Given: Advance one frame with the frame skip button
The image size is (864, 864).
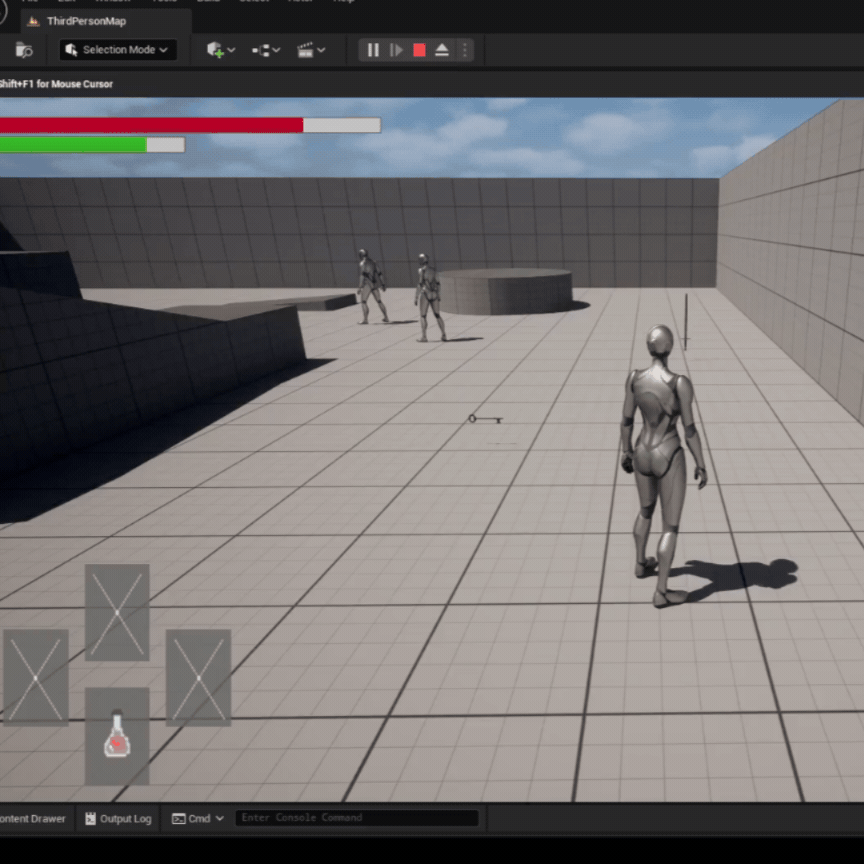Looking at the screenshot, I should point(396,50).
